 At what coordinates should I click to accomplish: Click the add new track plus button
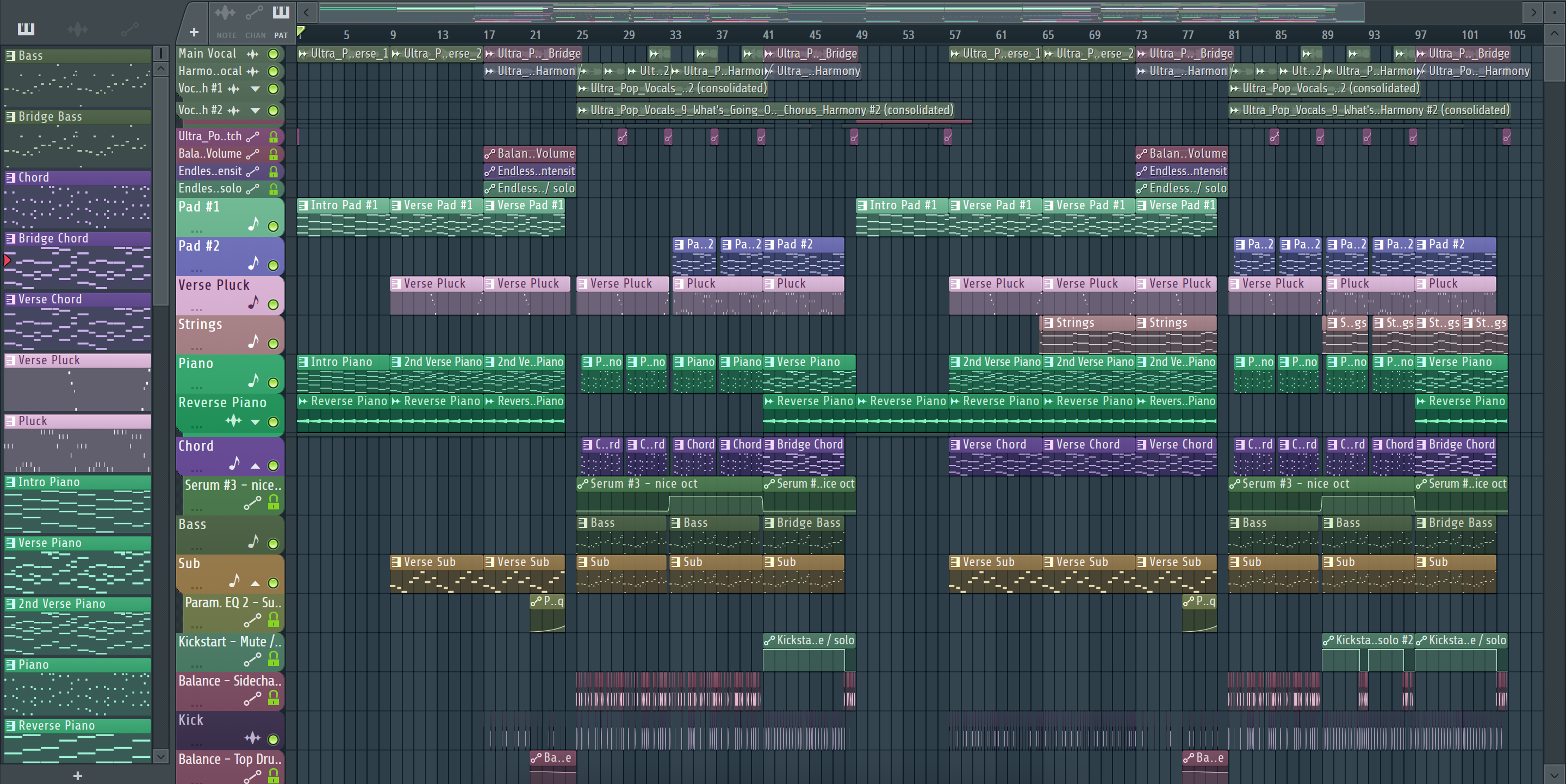tap(194, 32)
